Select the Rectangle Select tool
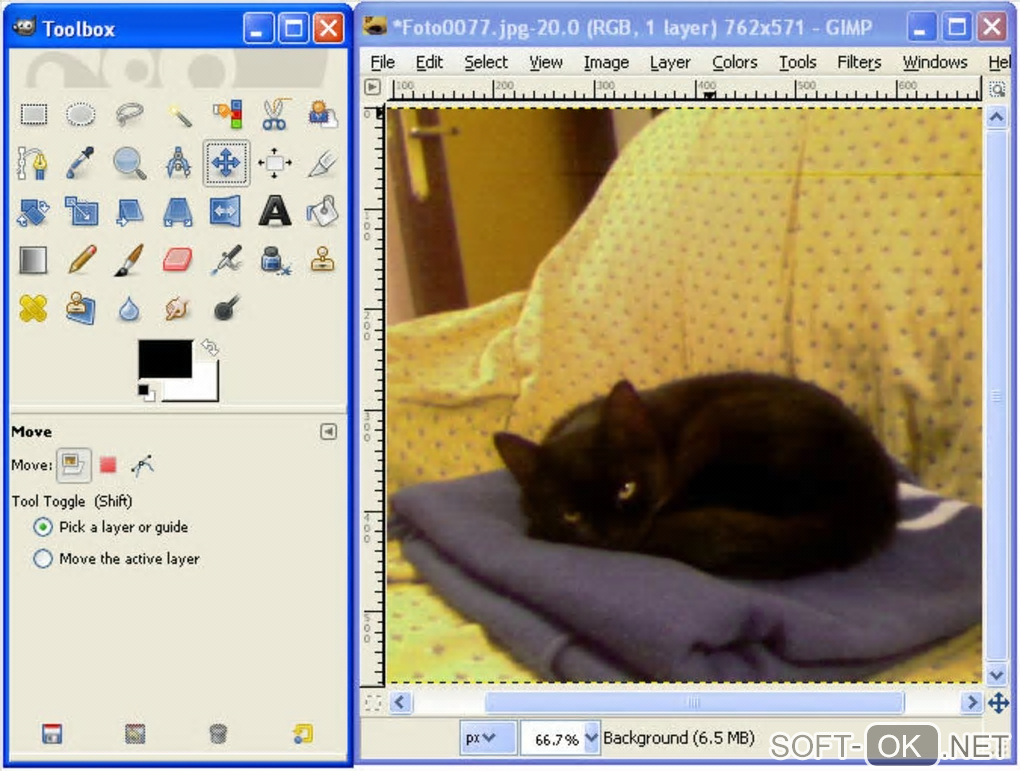Viewport: 1020px width, 771px height. tap(33, 115)
